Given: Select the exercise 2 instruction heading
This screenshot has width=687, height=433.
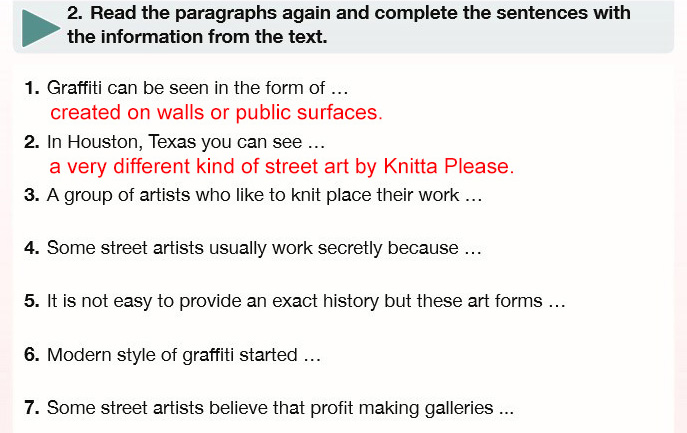Looking at the screenshot, I should pyautogui.click(x=348, y=25).
